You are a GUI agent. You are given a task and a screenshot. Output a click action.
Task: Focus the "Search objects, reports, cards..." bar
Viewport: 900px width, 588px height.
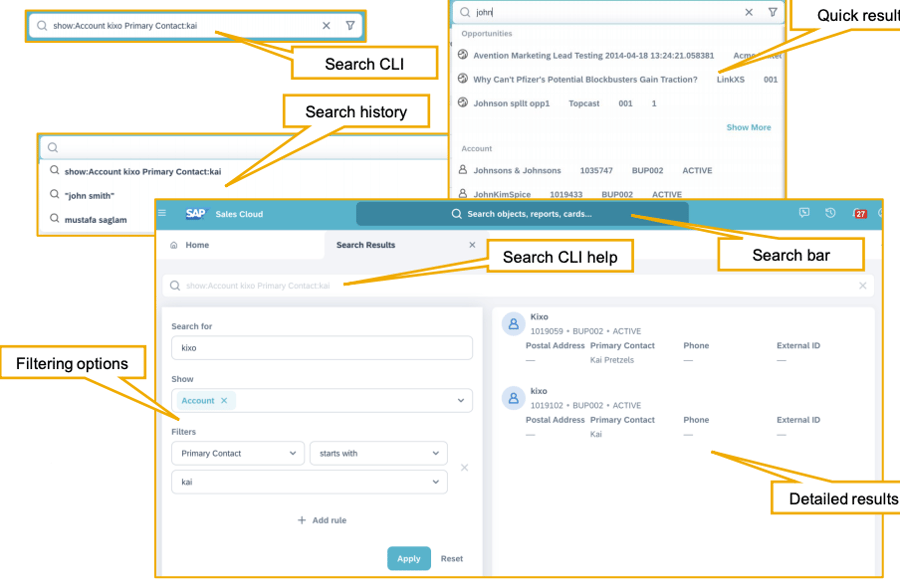(522, 214)
